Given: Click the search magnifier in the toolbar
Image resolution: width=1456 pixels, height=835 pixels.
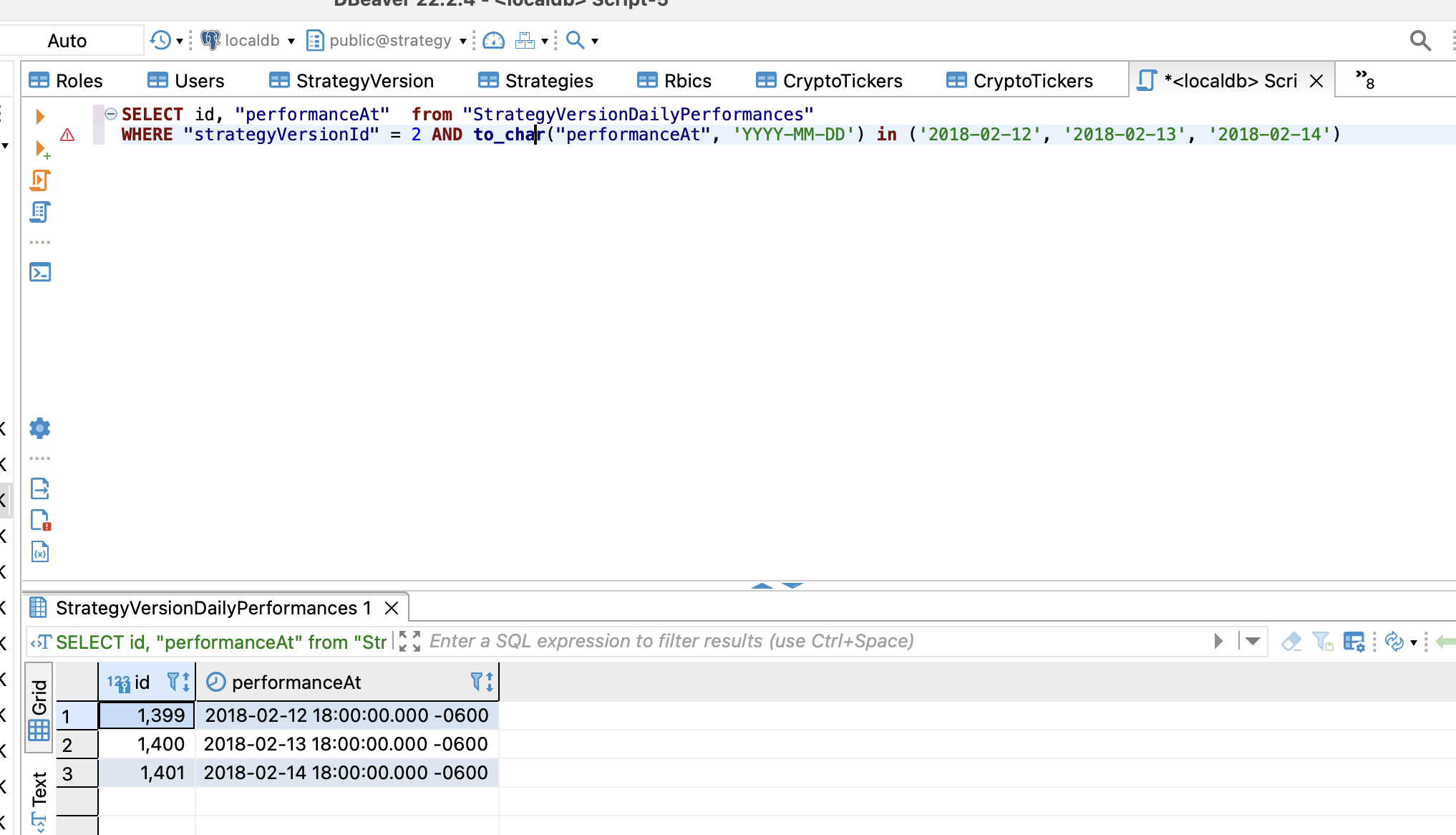Looking at the screenshot, I should (575, 40).
